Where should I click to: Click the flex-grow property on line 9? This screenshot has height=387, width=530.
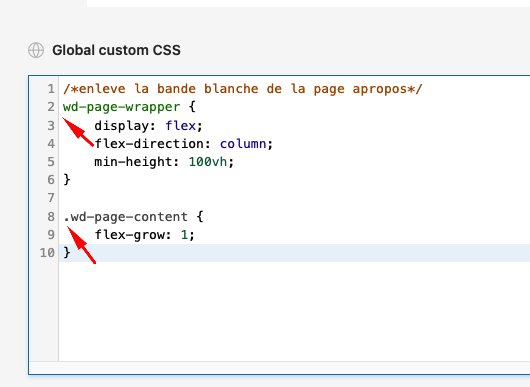[129, 235]
